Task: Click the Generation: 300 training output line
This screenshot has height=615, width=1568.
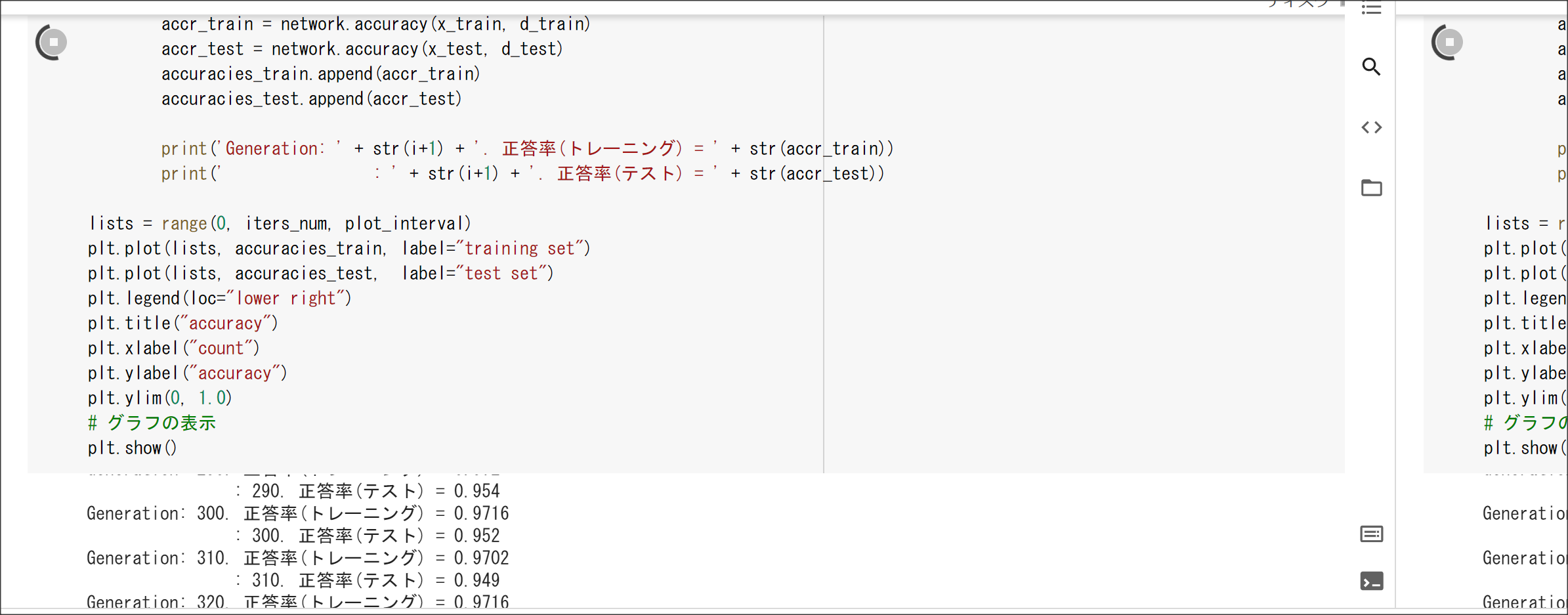Action: [x=298, y=513]
